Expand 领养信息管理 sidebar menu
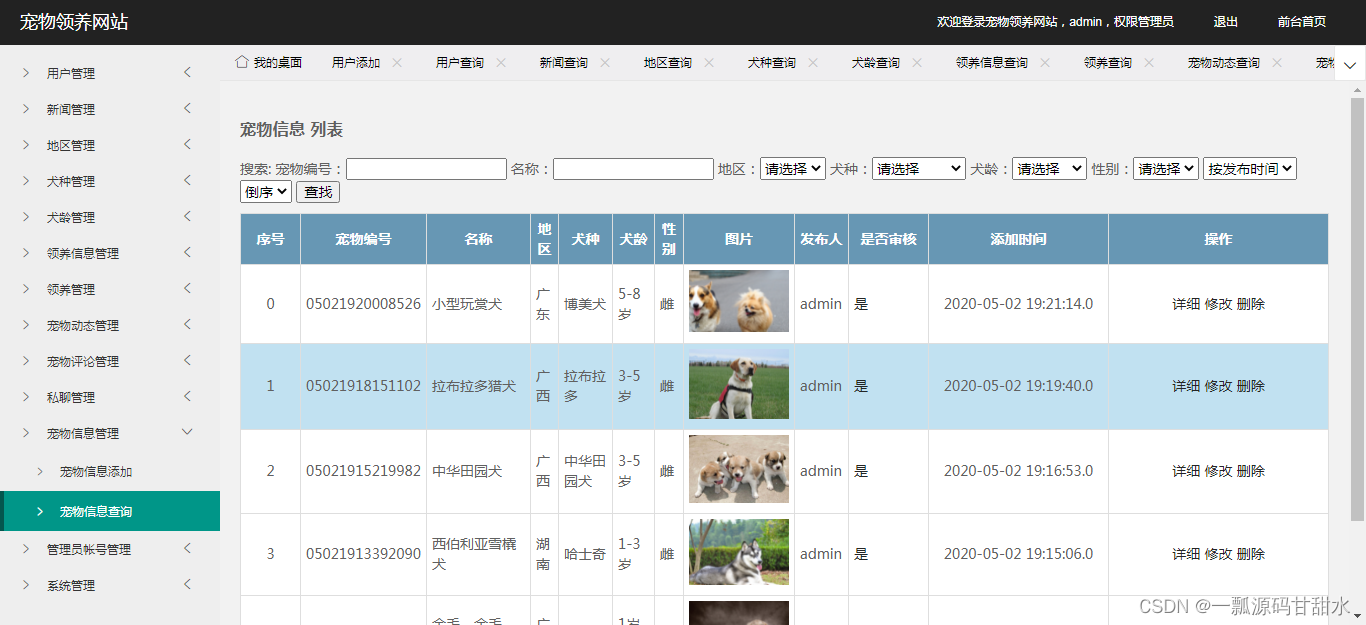Screen dimensions: 1366x625 (110, 253)
